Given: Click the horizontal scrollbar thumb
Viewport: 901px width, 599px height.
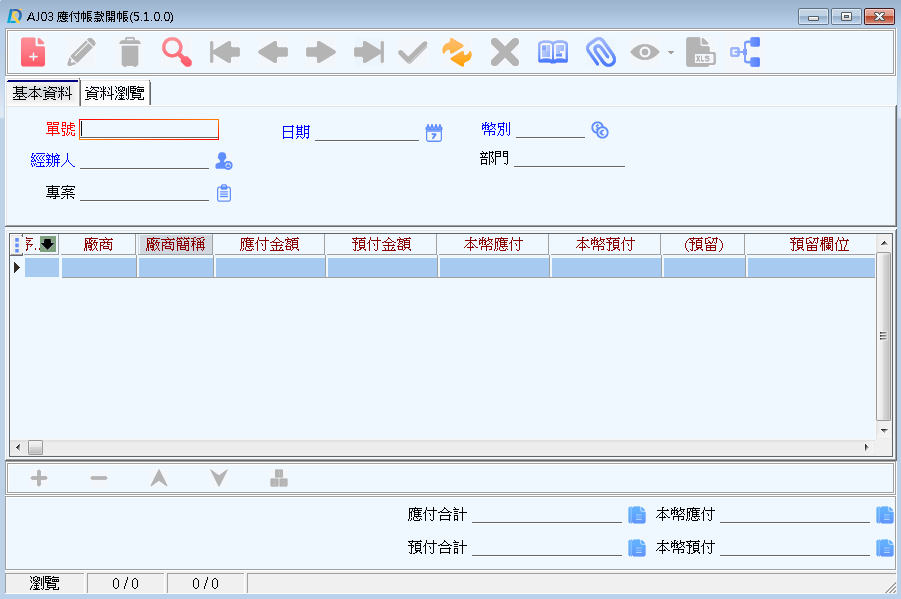Looking at the screenshot, I should pos(36,447).
